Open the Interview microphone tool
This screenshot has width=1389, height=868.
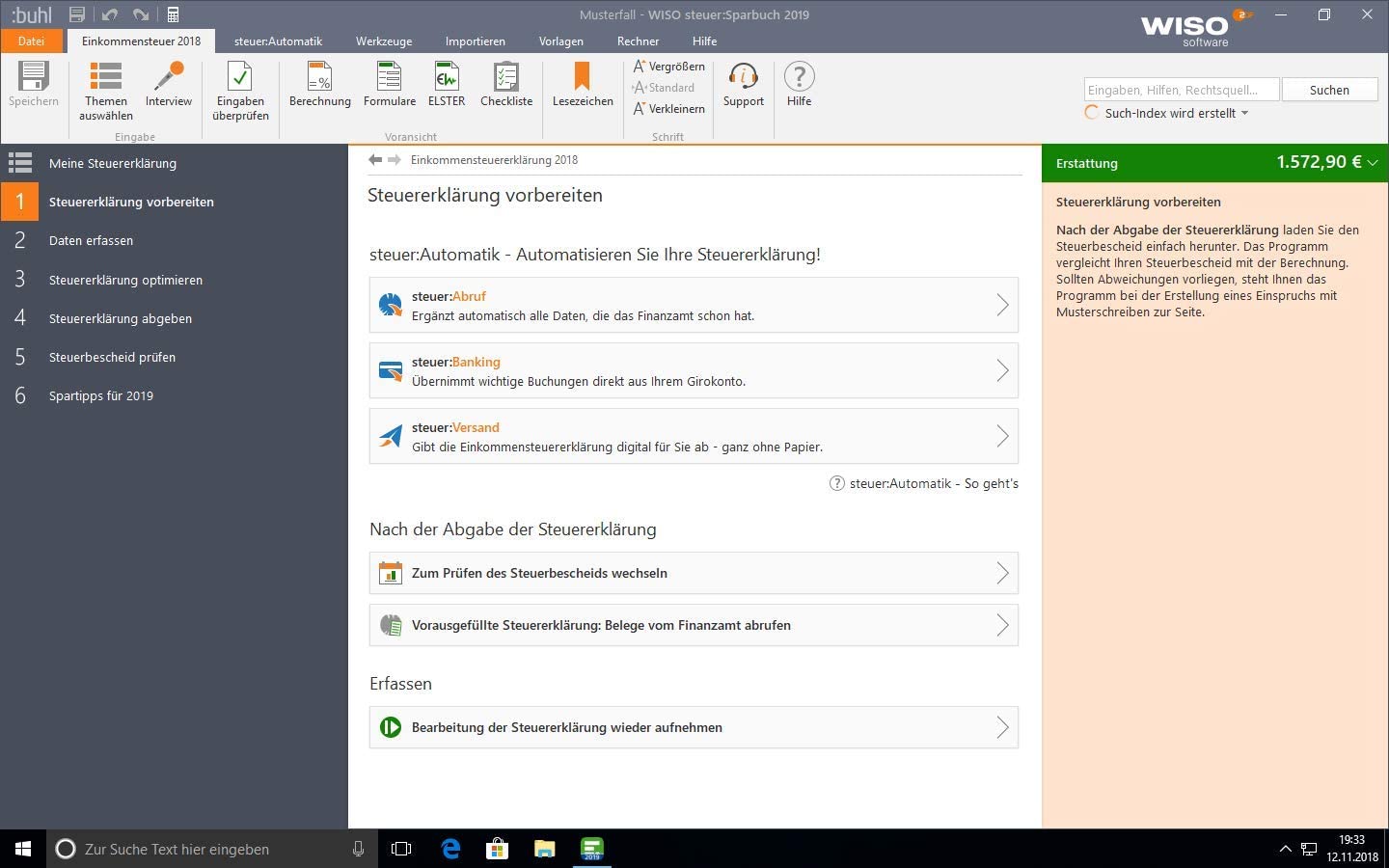click(x=169, y=85)
